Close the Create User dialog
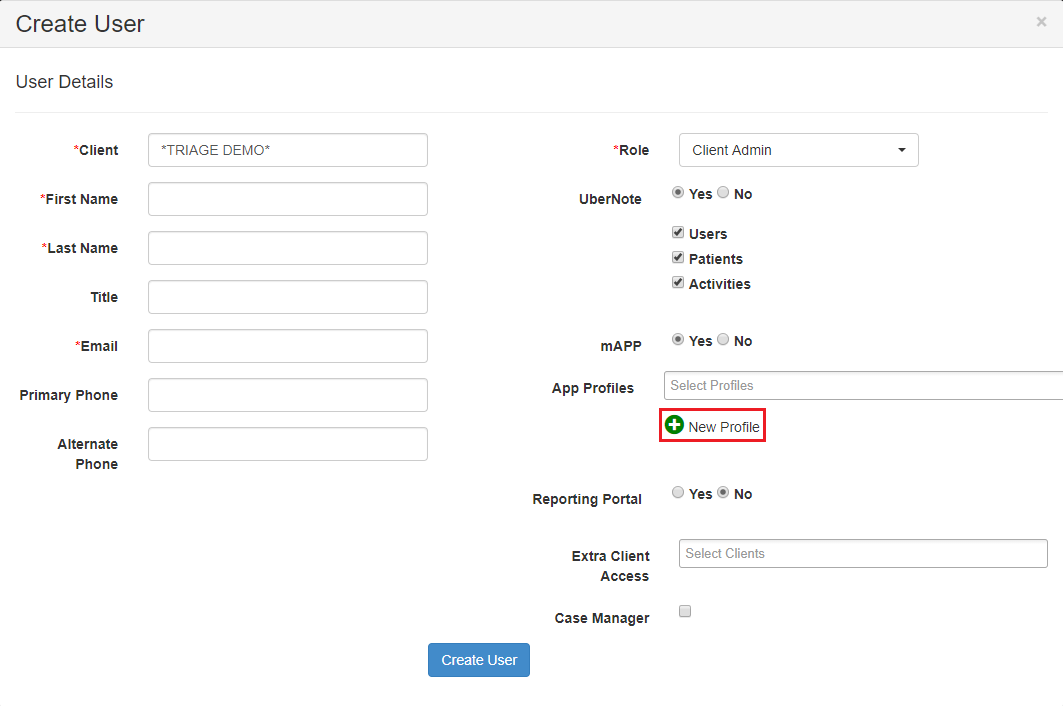This screenshot has height=706, width=1063. pos(1041,22)
